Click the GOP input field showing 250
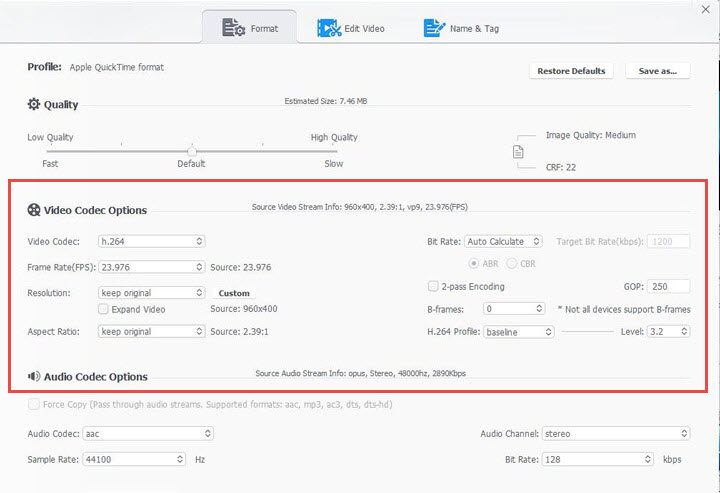 (x=669, y=286)
